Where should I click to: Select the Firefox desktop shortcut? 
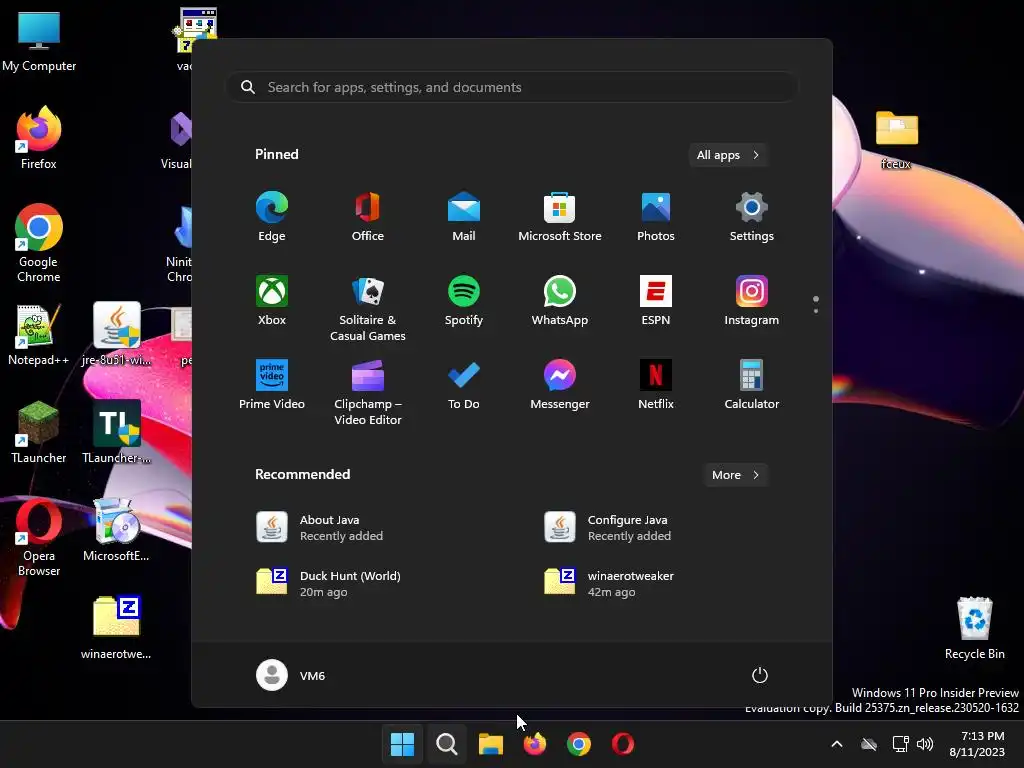tap(39, 138)
